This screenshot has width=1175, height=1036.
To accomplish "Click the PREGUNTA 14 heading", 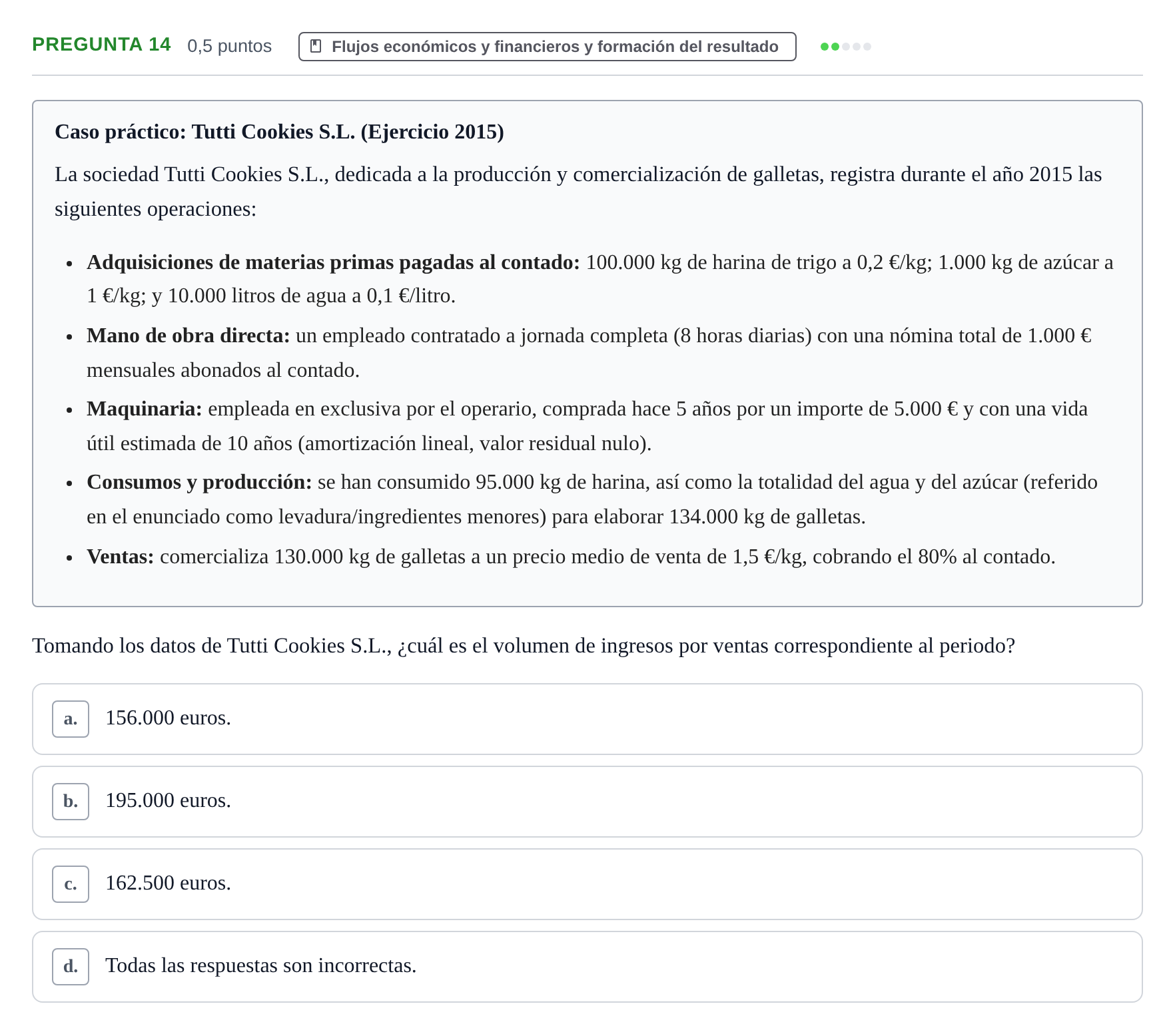I will [x=101, y=45].
